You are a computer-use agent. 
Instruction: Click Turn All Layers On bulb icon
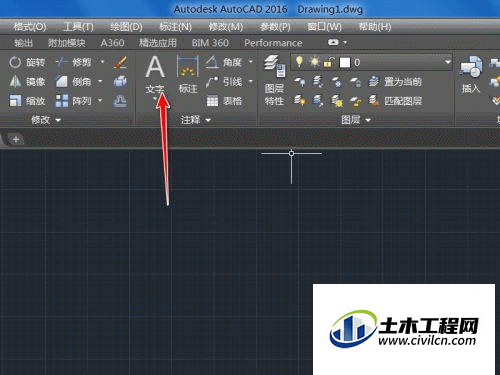click(300, 101)
